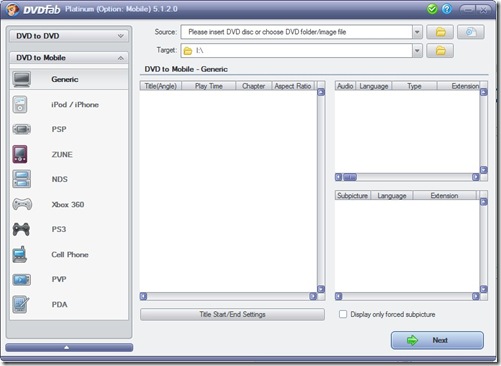Click subpicture list scroll up arrow
Image resolution: width=501 pixels, height=366 pixels.
(484, 202)
